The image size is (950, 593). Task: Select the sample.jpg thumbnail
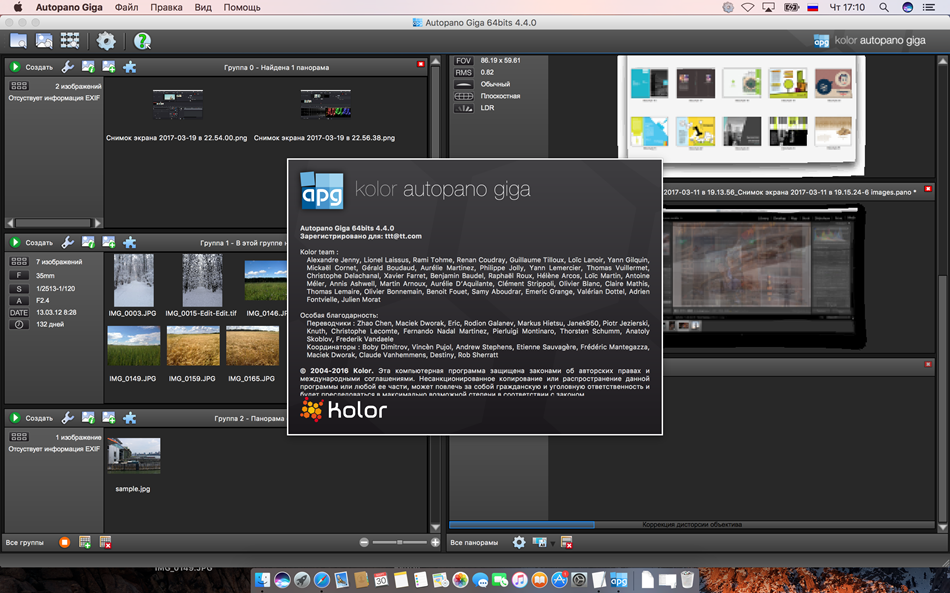coord(133,456)
